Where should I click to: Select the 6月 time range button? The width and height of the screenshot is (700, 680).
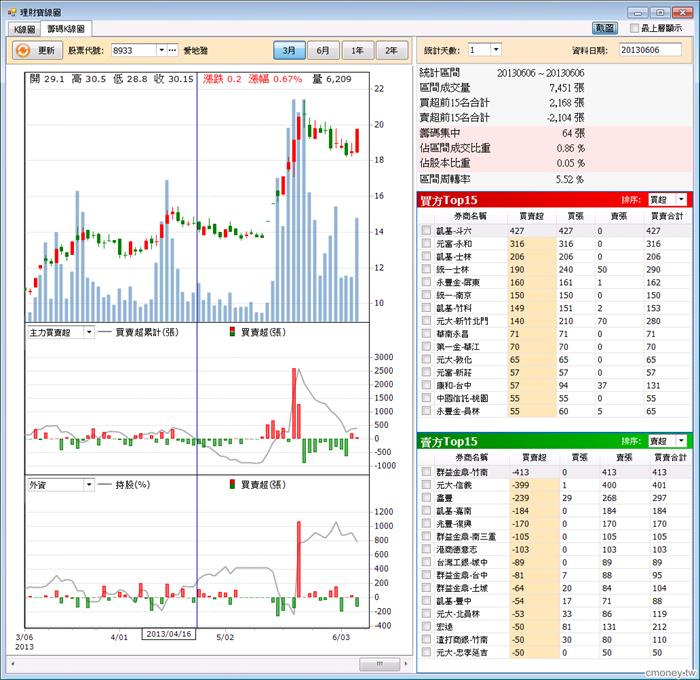point(323,50)
